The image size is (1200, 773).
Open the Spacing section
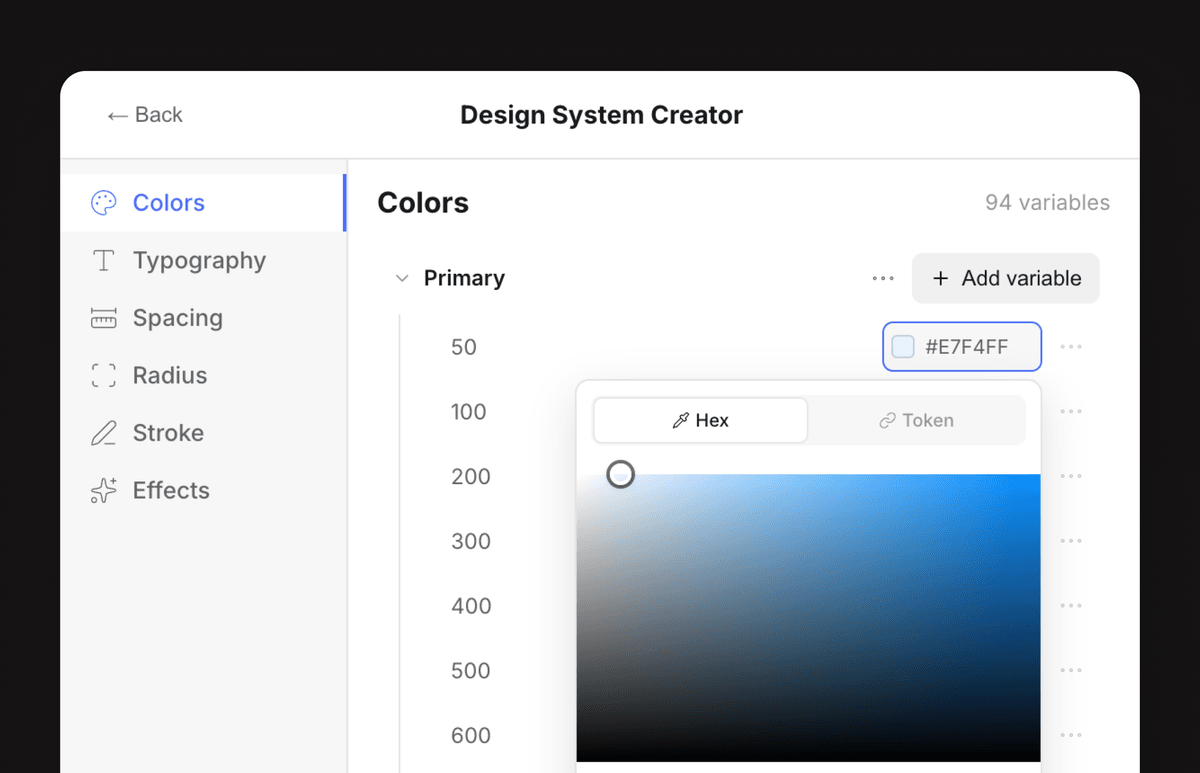pos(203,318)
